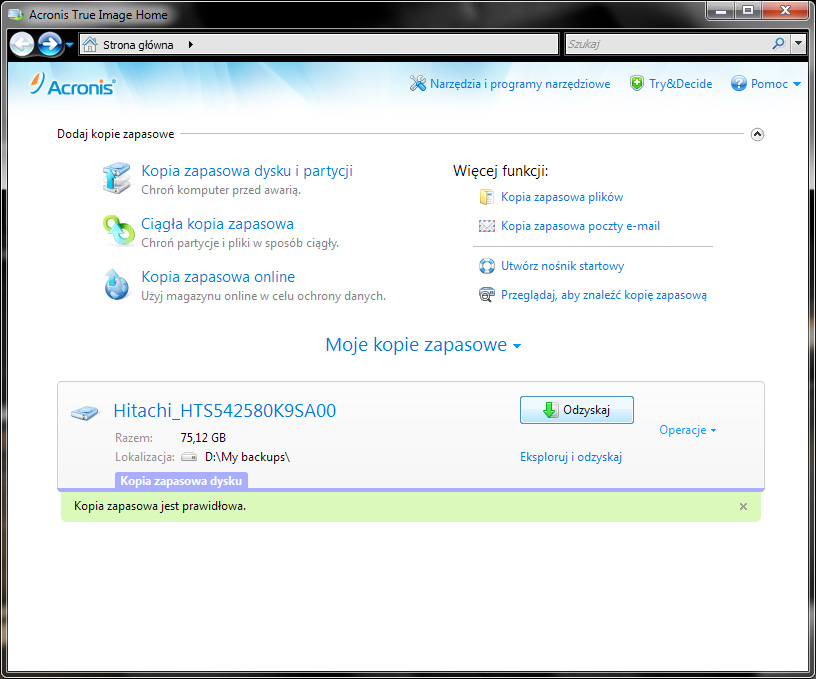
Task: Open the Pomoc menu
Action: pos(769,84)
